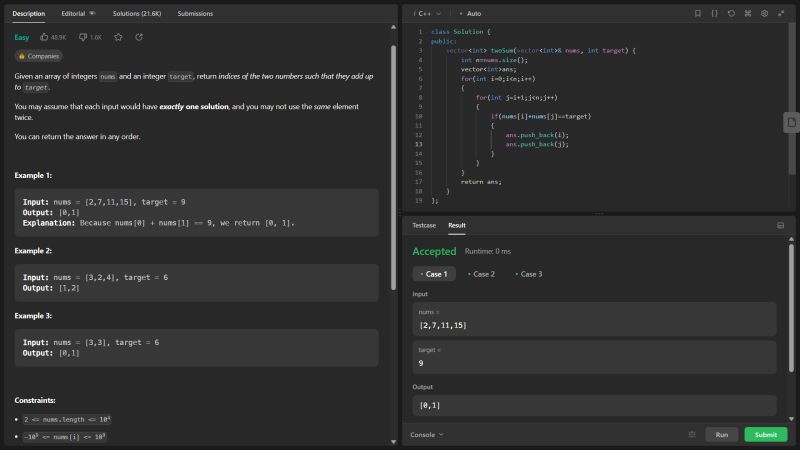
Task: Star the problem as favorite
Action: pyautogui.click(x=118, y=37)
